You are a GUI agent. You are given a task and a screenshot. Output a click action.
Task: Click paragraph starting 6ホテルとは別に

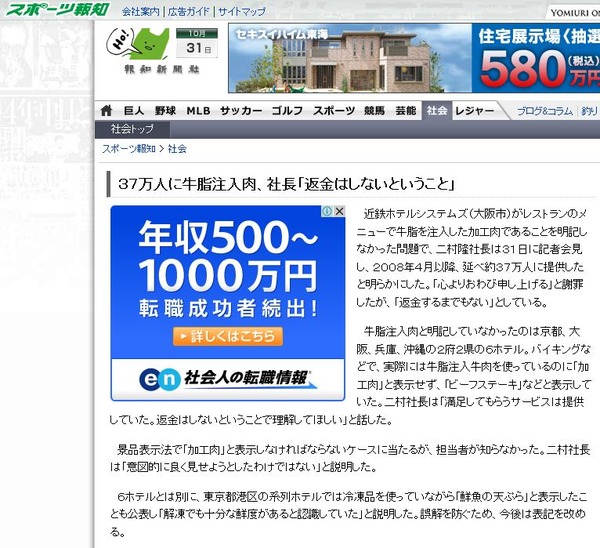(348, 514)
